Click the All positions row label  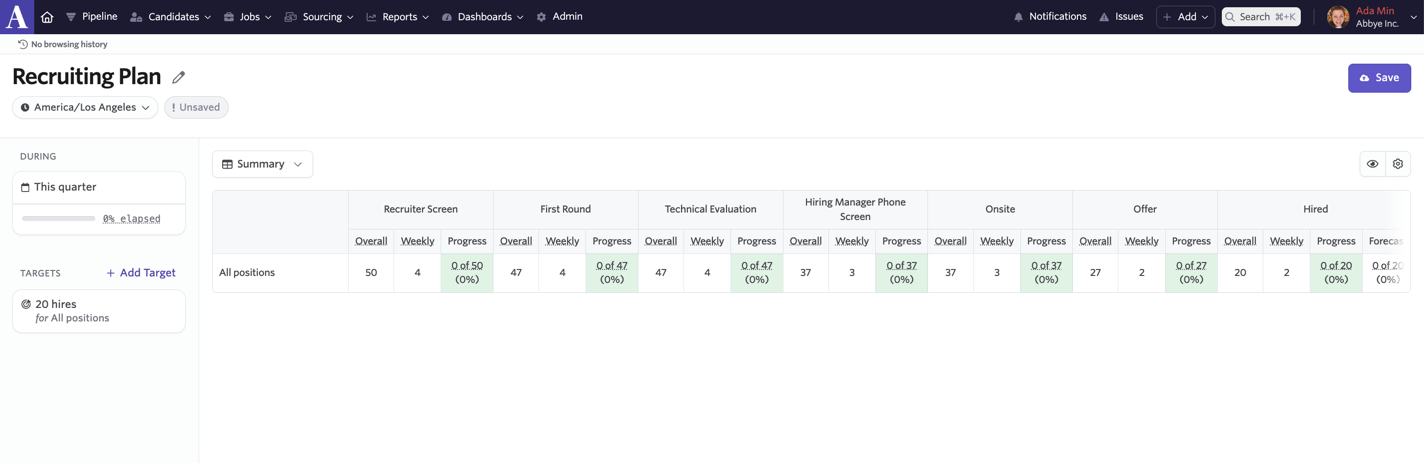point(247,272)
